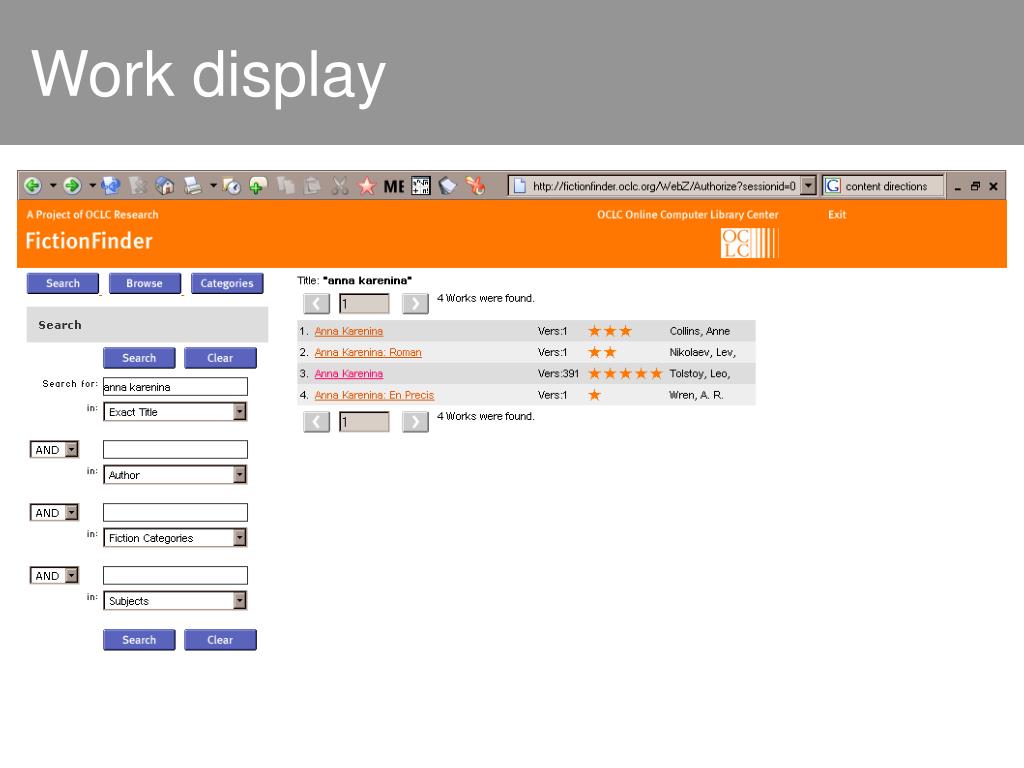The image size is (1024, 768).
Task: Open the AND operator dropdown above Fiction Categories
Action: click(54, 513)
